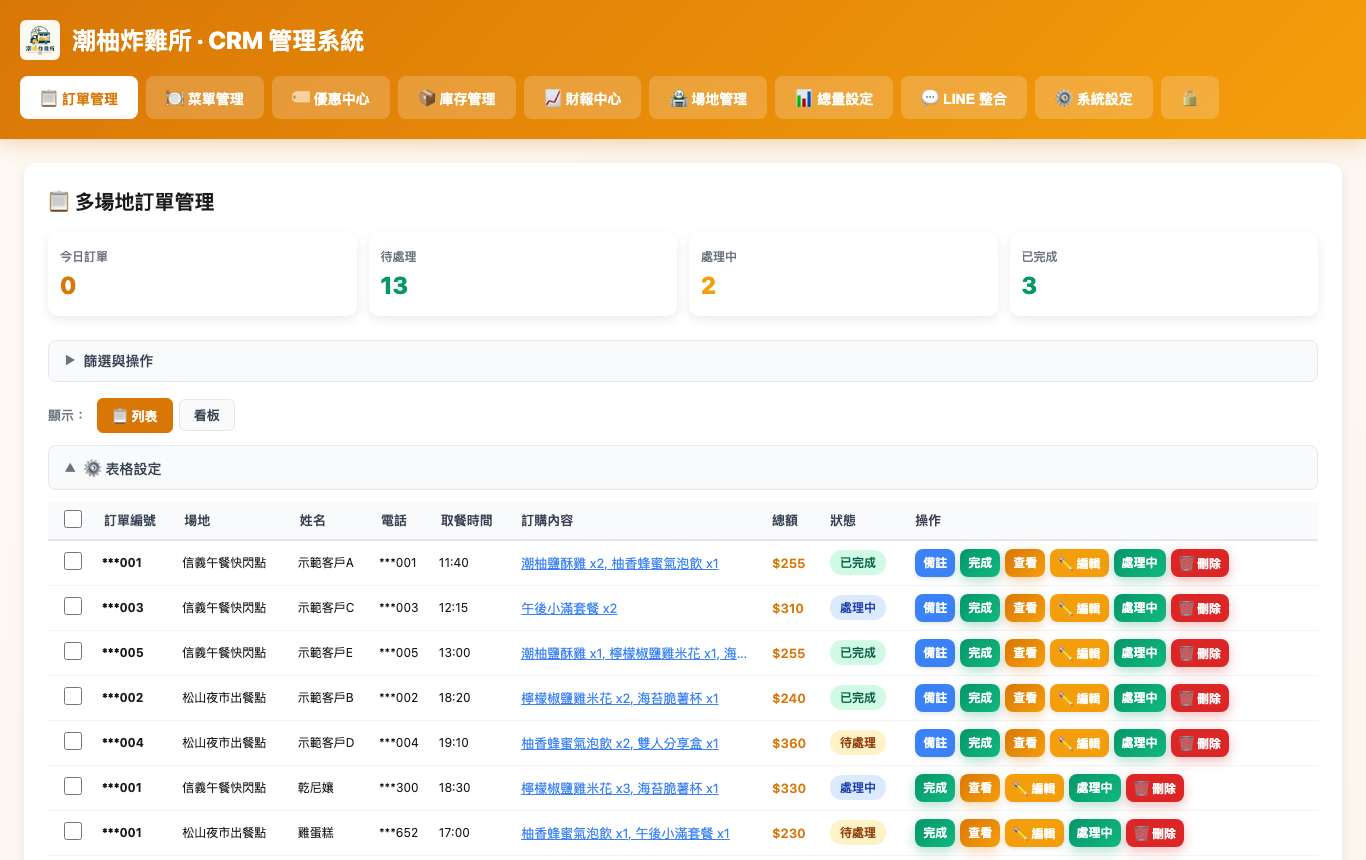Image resolution: width=1366 pixels, height=860 pixels.
Task: Switch to 看板 view
Action: click(x=207, y=415)
